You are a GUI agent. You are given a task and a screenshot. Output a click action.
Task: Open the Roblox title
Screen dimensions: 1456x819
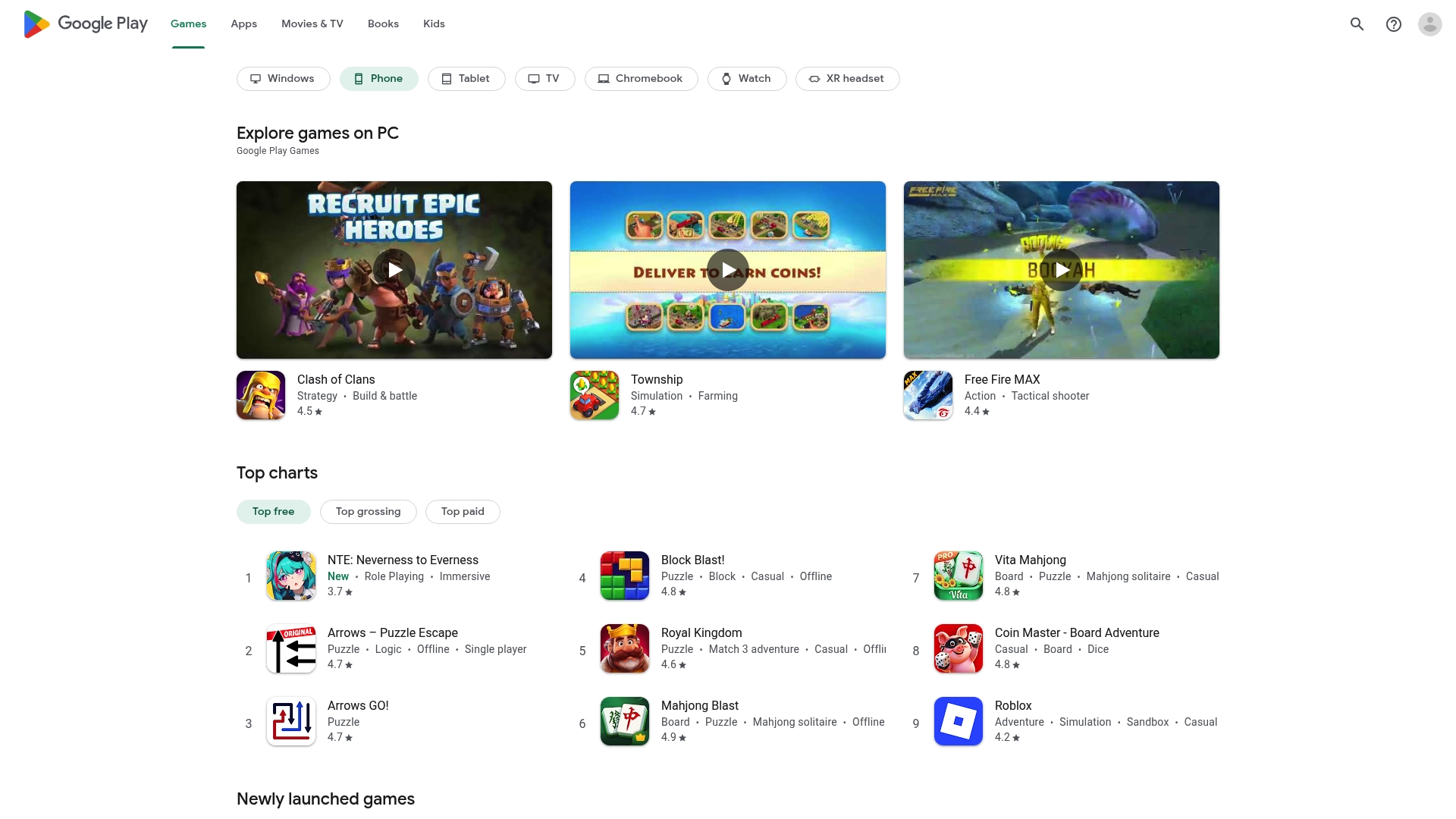(1013, 706)
